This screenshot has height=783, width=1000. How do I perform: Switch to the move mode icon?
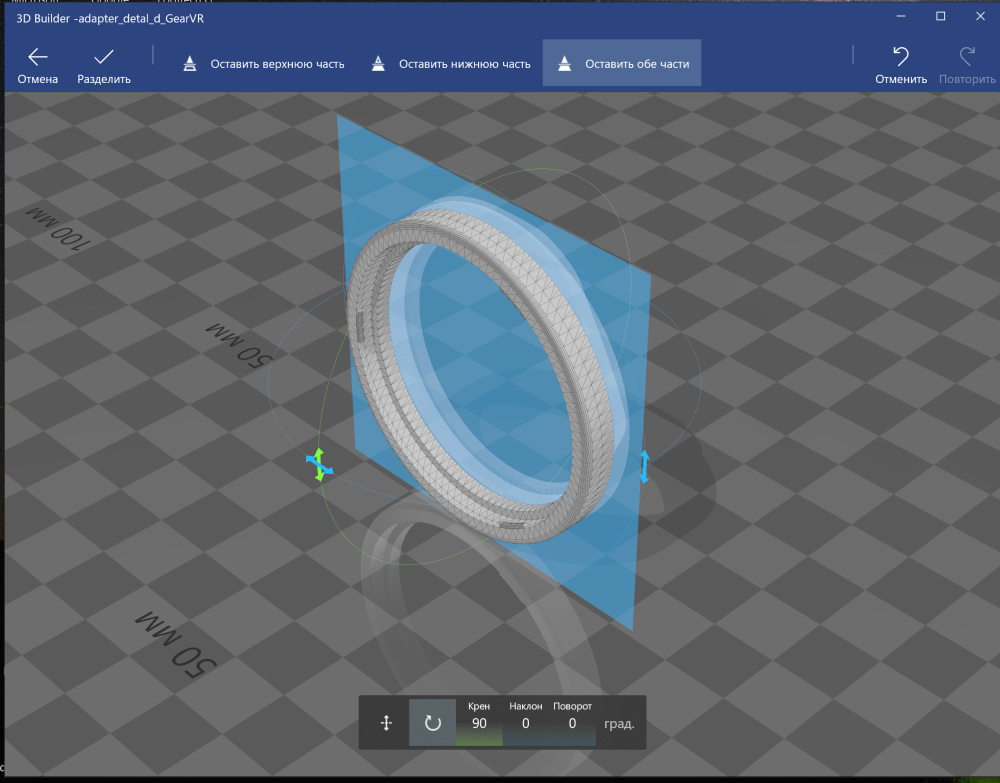(x=386, y=723)
